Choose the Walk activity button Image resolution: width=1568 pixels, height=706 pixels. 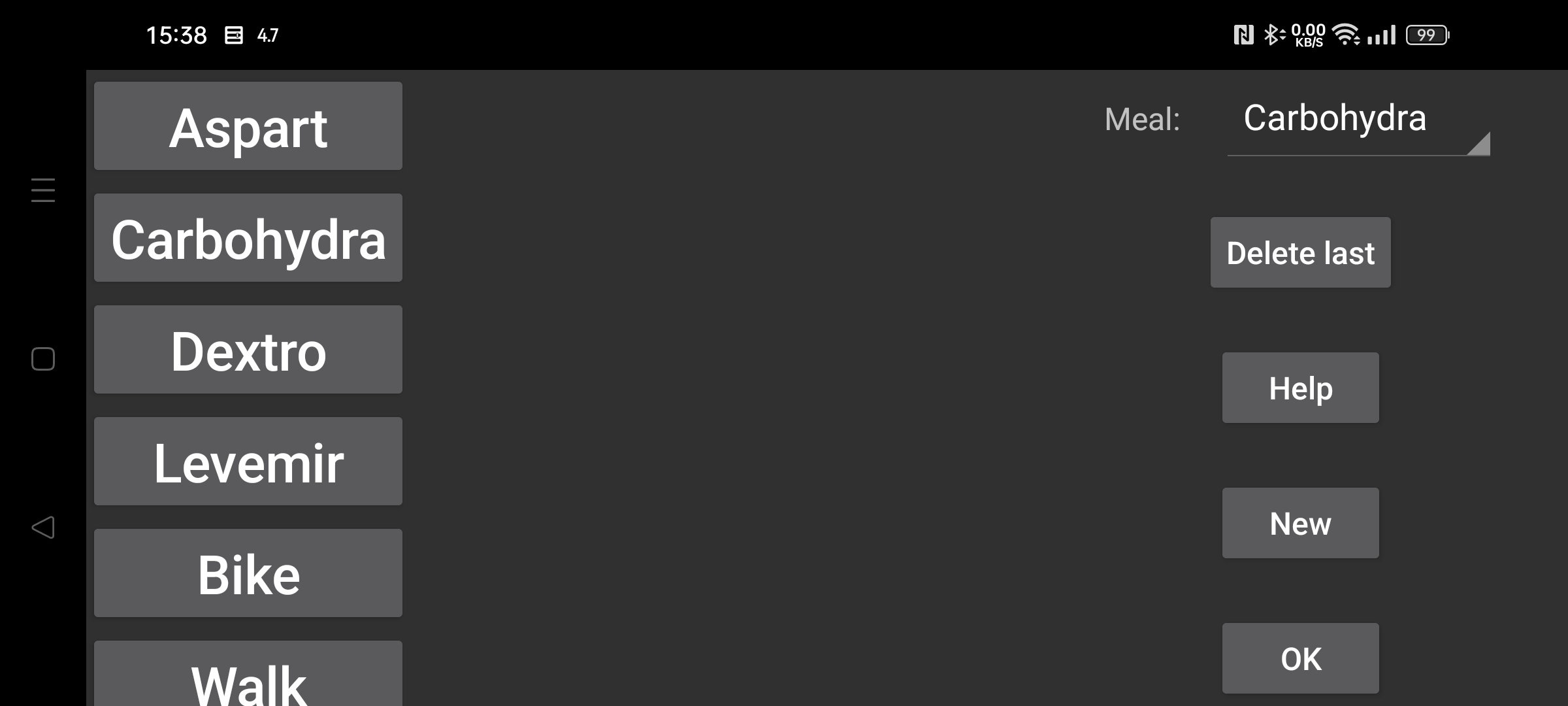pyautogui.click(x=248, y=674)
